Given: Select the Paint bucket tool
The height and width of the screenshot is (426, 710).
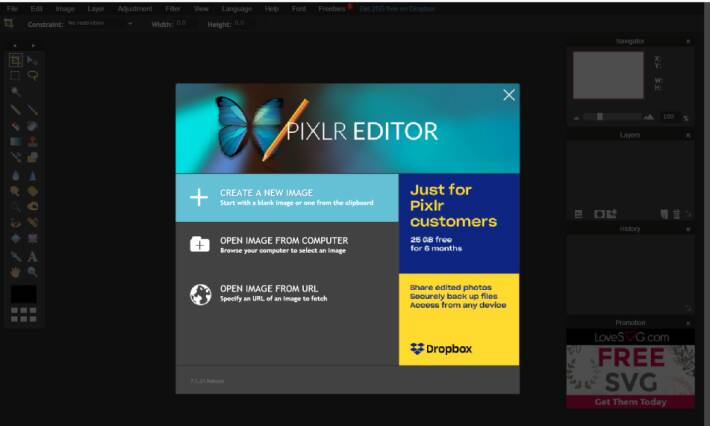Looking at the screenshot, I should pos(32,126).
